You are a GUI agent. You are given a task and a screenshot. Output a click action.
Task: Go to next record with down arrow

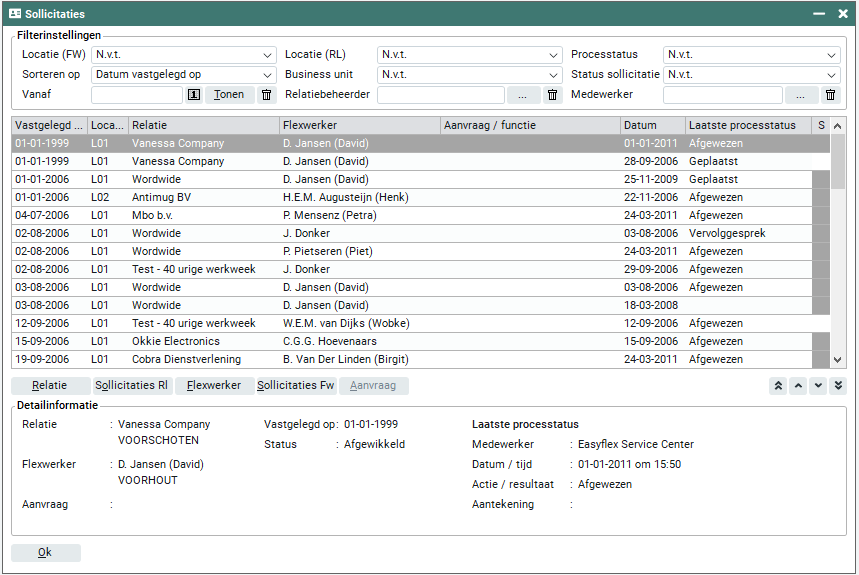(818, 386)
